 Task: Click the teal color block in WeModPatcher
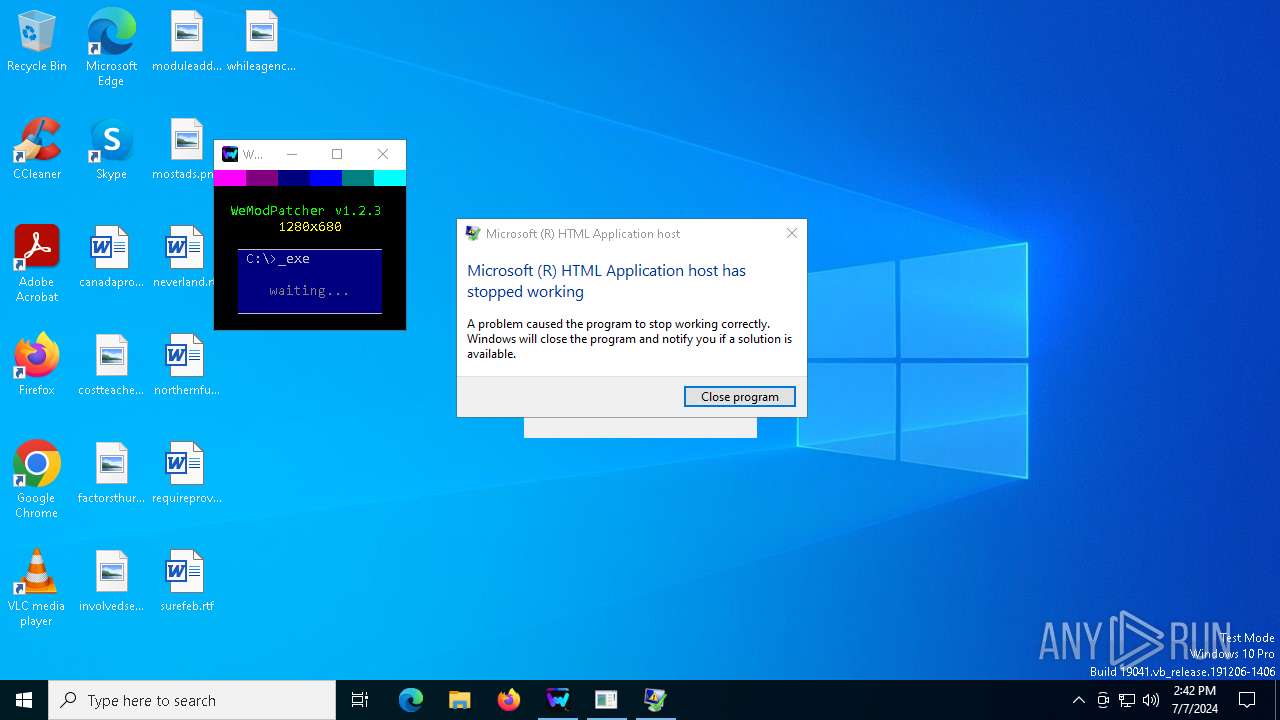[x=358, y=178]
